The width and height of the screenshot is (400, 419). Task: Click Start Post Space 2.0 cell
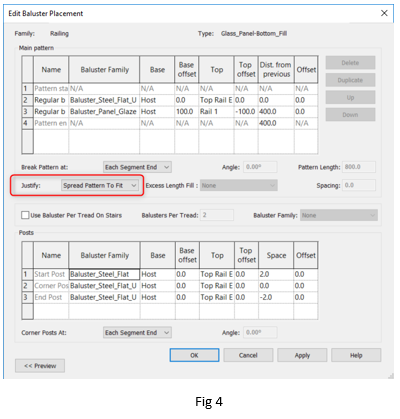point(276,274)
